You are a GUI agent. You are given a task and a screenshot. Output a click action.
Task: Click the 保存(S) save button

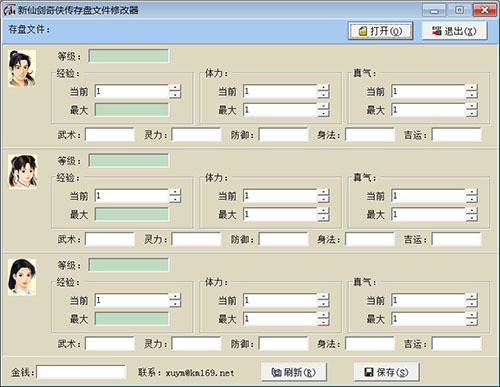tap(386, 372)
